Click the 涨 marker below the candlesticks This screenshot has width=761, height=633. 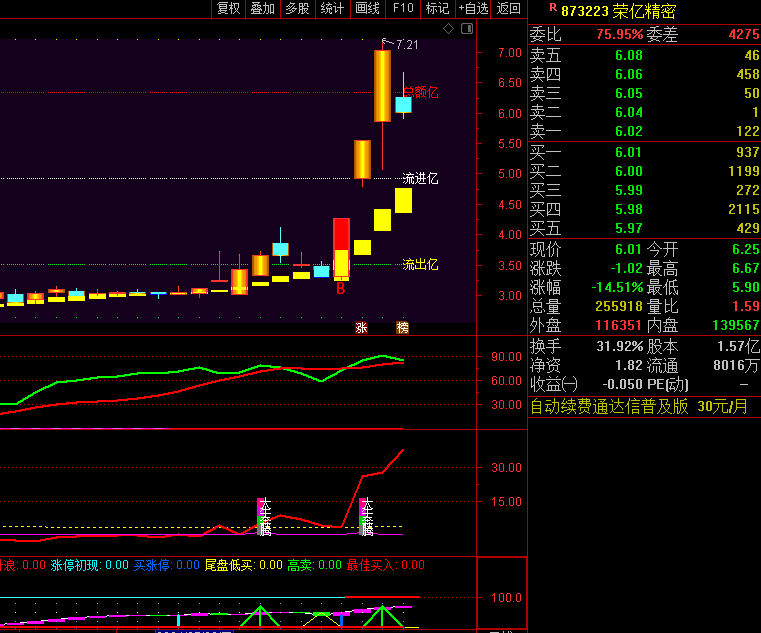[361, 327]
